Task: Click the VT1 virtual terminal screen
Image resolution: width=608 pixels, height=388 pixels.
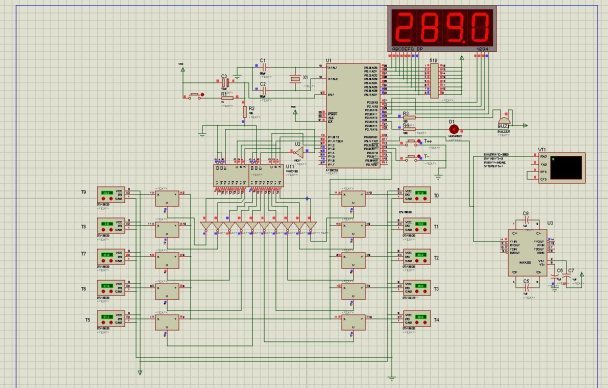Action: (x=567, y=167)
